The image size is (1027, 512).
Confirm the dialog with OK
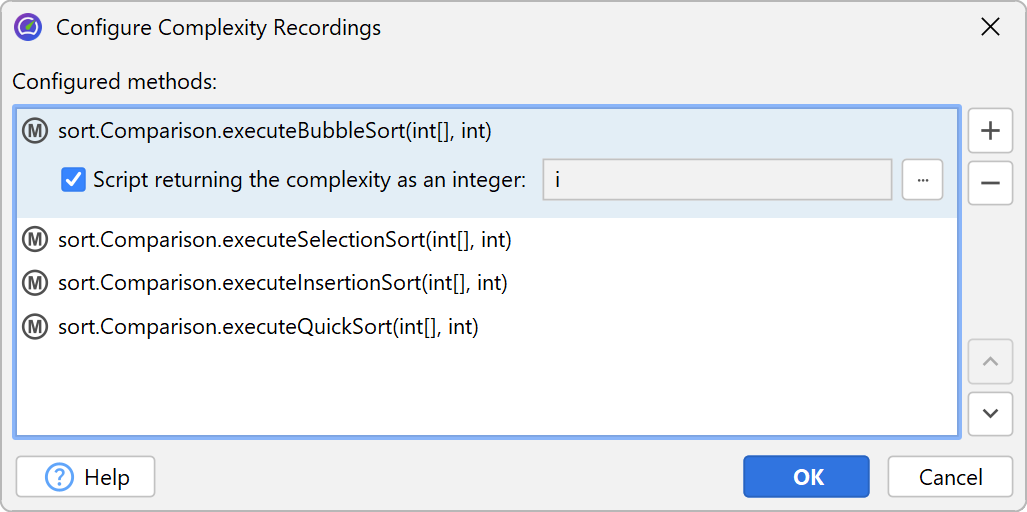[806, 477]
